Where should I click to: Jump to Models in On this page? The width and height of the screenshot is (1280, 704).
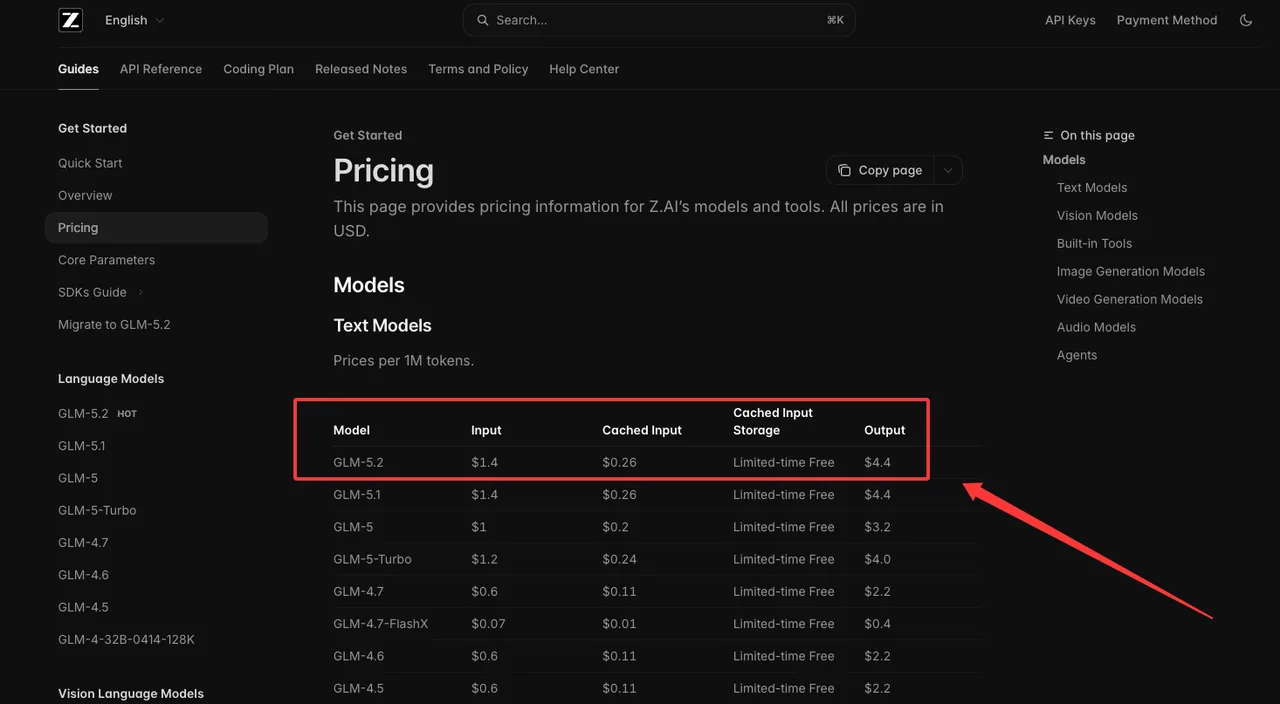1064,159
